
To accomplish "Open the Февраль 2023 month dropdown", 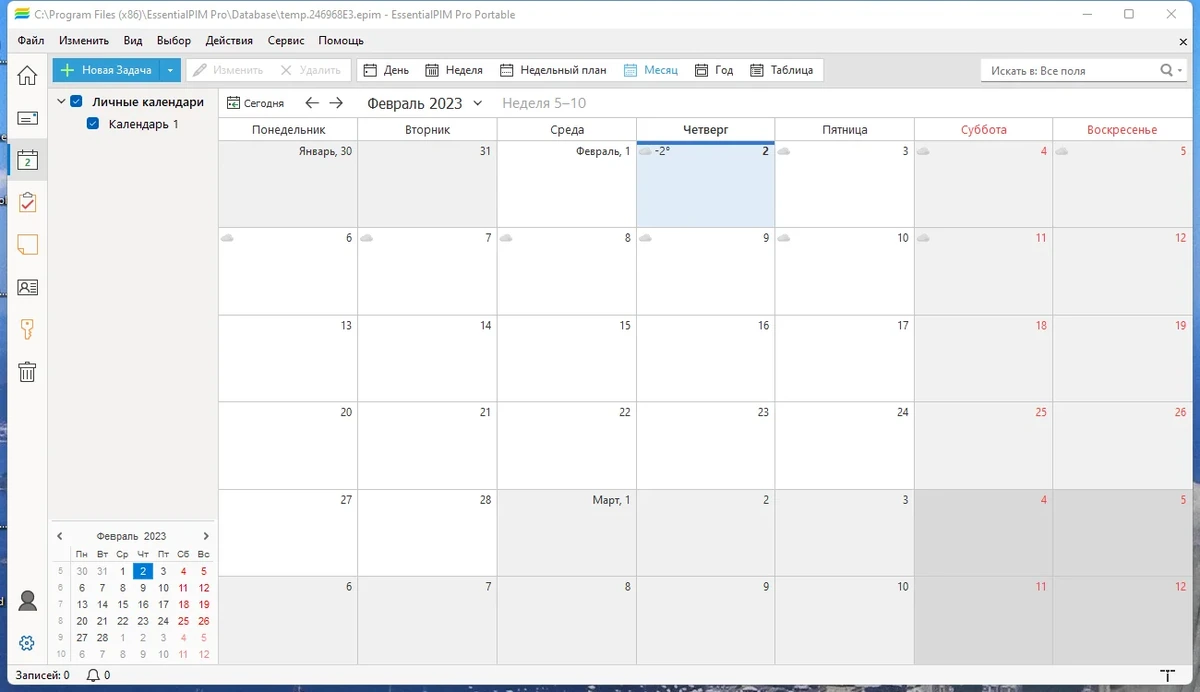I will [477, 103].
